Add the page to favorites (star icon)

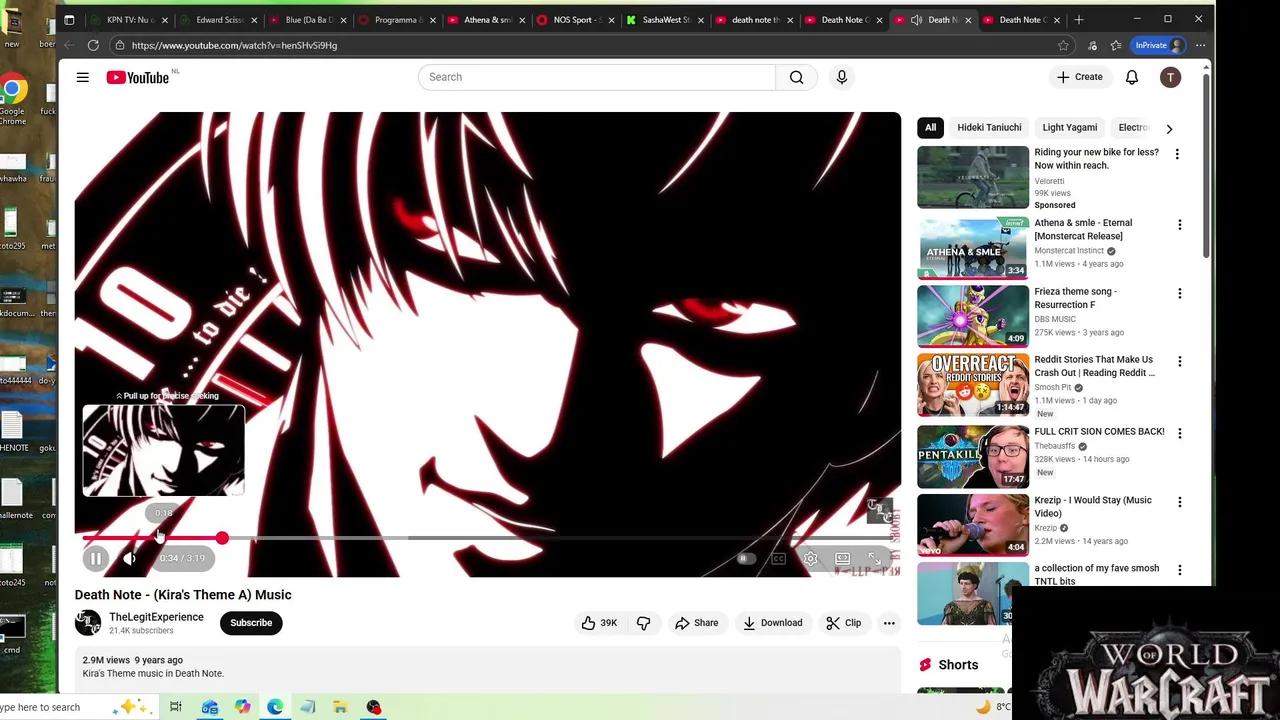(x=1063, y=45)
